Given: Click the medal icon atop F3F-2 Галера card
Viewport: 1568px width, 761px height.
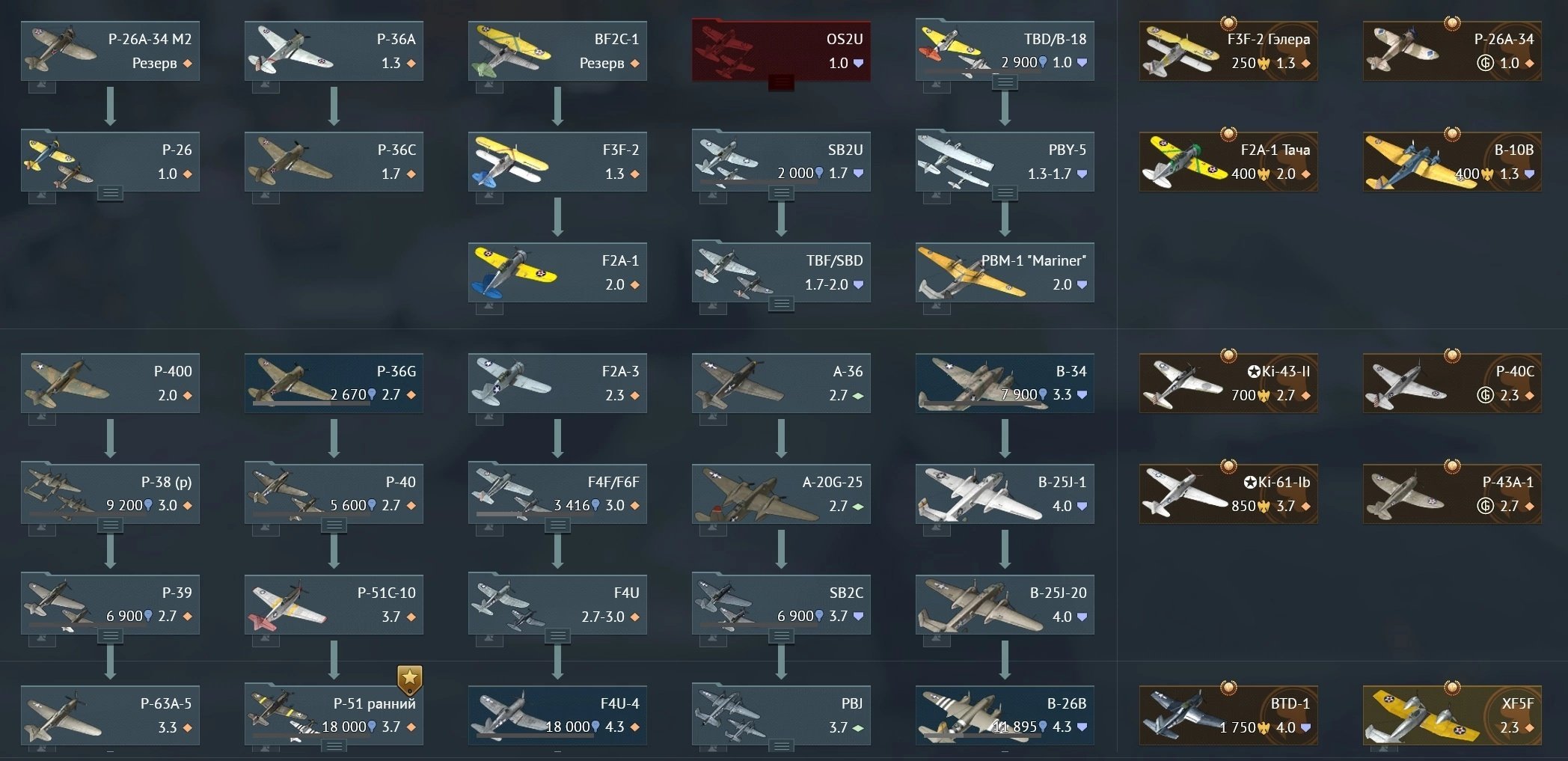Looking at the screenshot, I should pos(1228,23).
